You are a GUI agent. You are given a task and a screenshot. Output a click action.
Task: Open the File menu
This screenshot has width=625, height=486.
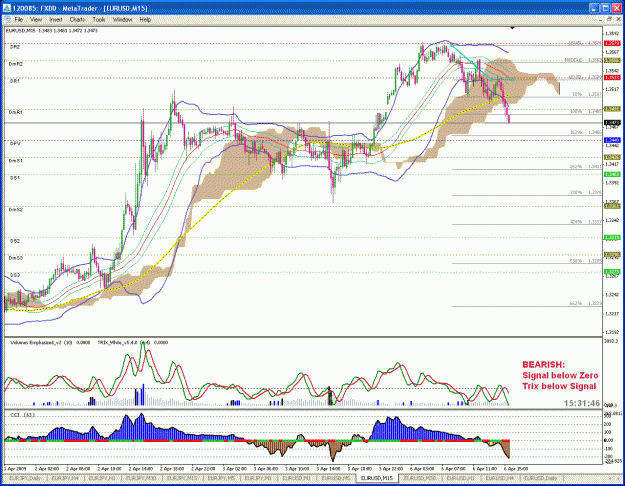tap(19, 19)
